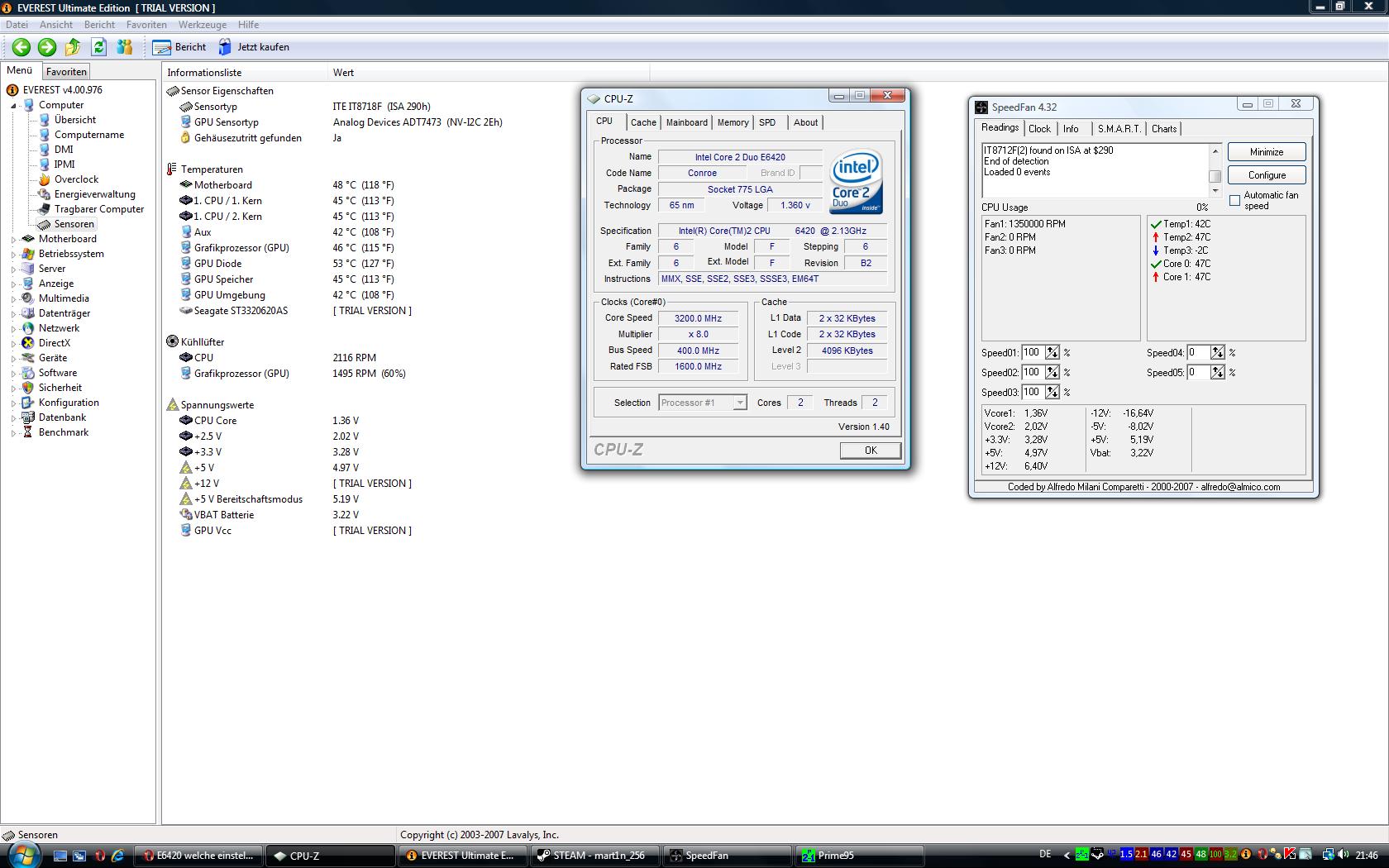Viewport: 1389px width, 868px height.
Task: Open the Werkzeuge menu
Action: point(203,25)
